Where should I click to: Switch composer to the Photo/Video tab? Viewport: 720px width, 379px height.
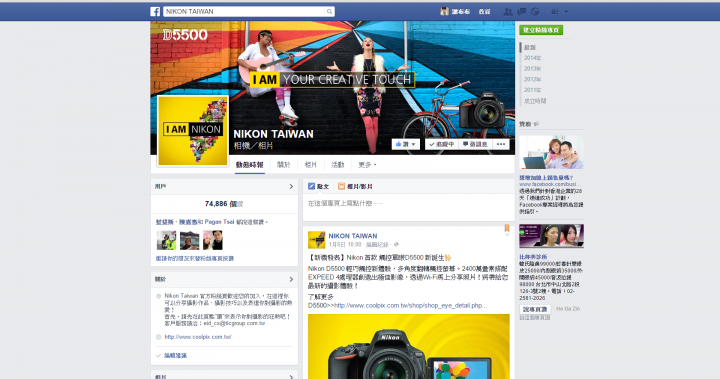pyautogui.click(x=355, y=186)
